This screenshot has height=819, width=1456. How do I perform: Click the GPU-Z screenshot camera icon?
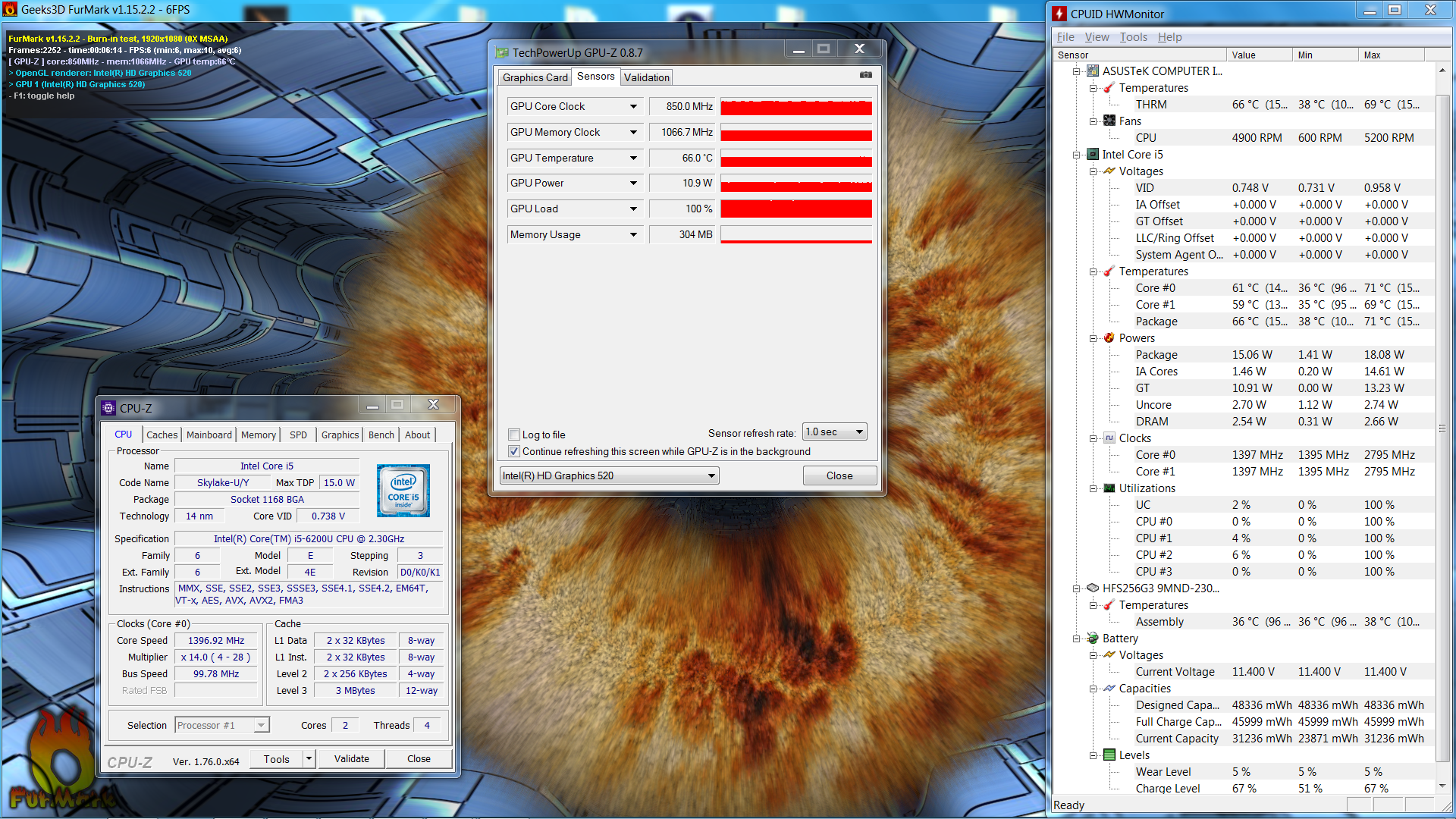(865, 75)
